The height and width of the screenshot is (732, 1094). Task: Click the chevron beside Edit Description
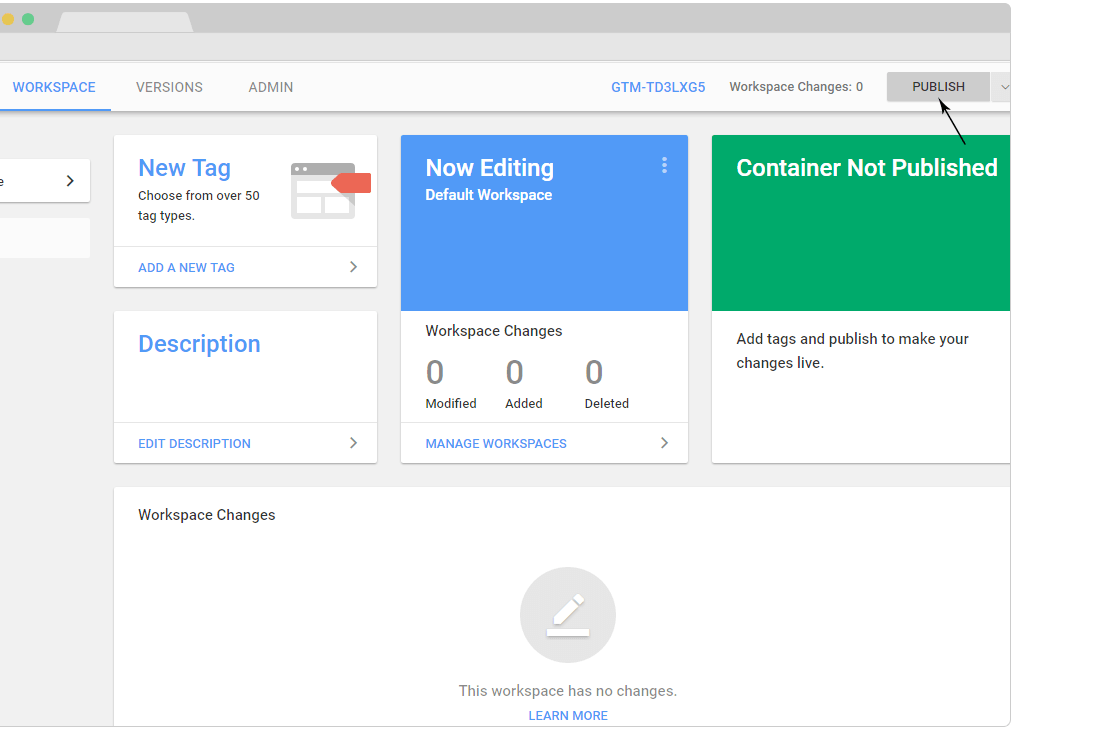tap(353, 443)
